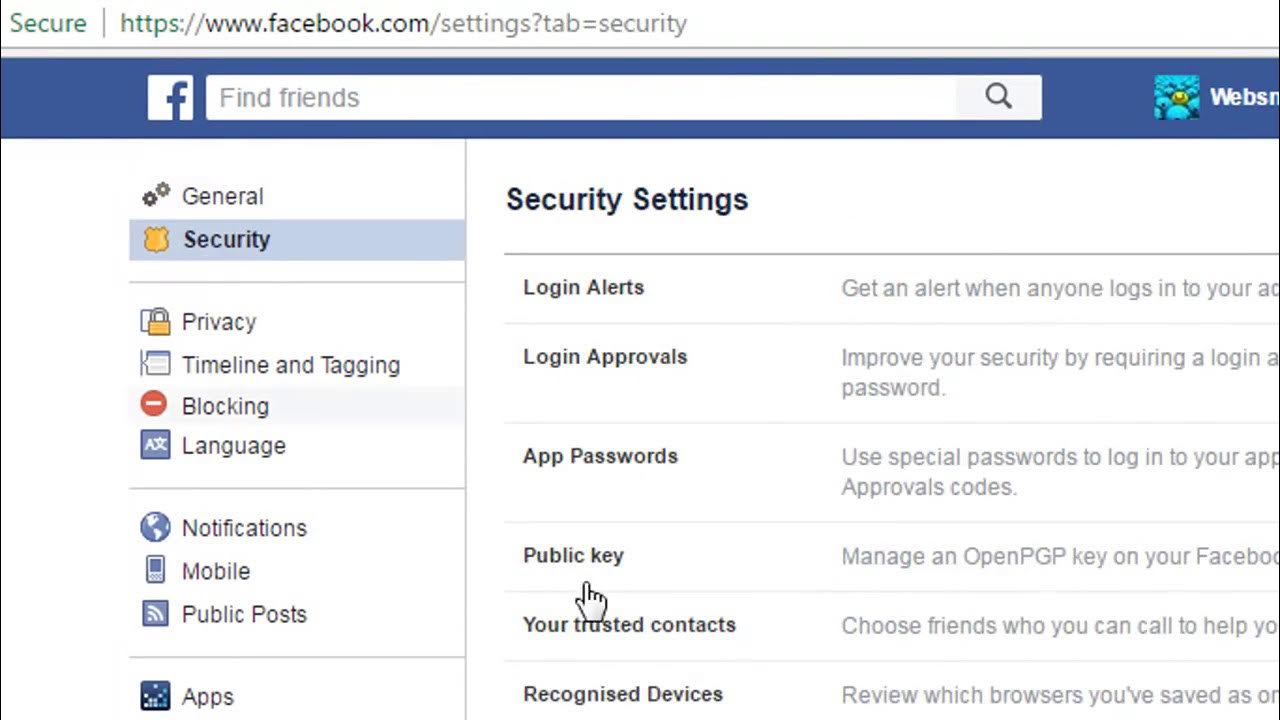The image size is (1280, 720).
Task: Expand the App Passwords section
Action: coord(600,456)
